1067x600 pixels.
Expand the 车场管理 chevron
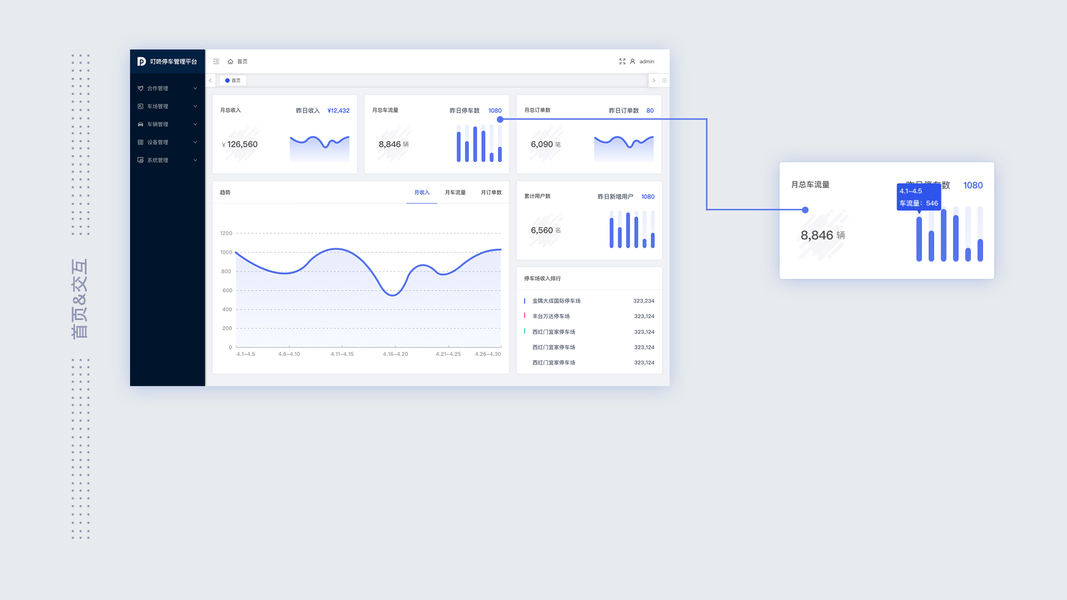(x=195, y=106)
